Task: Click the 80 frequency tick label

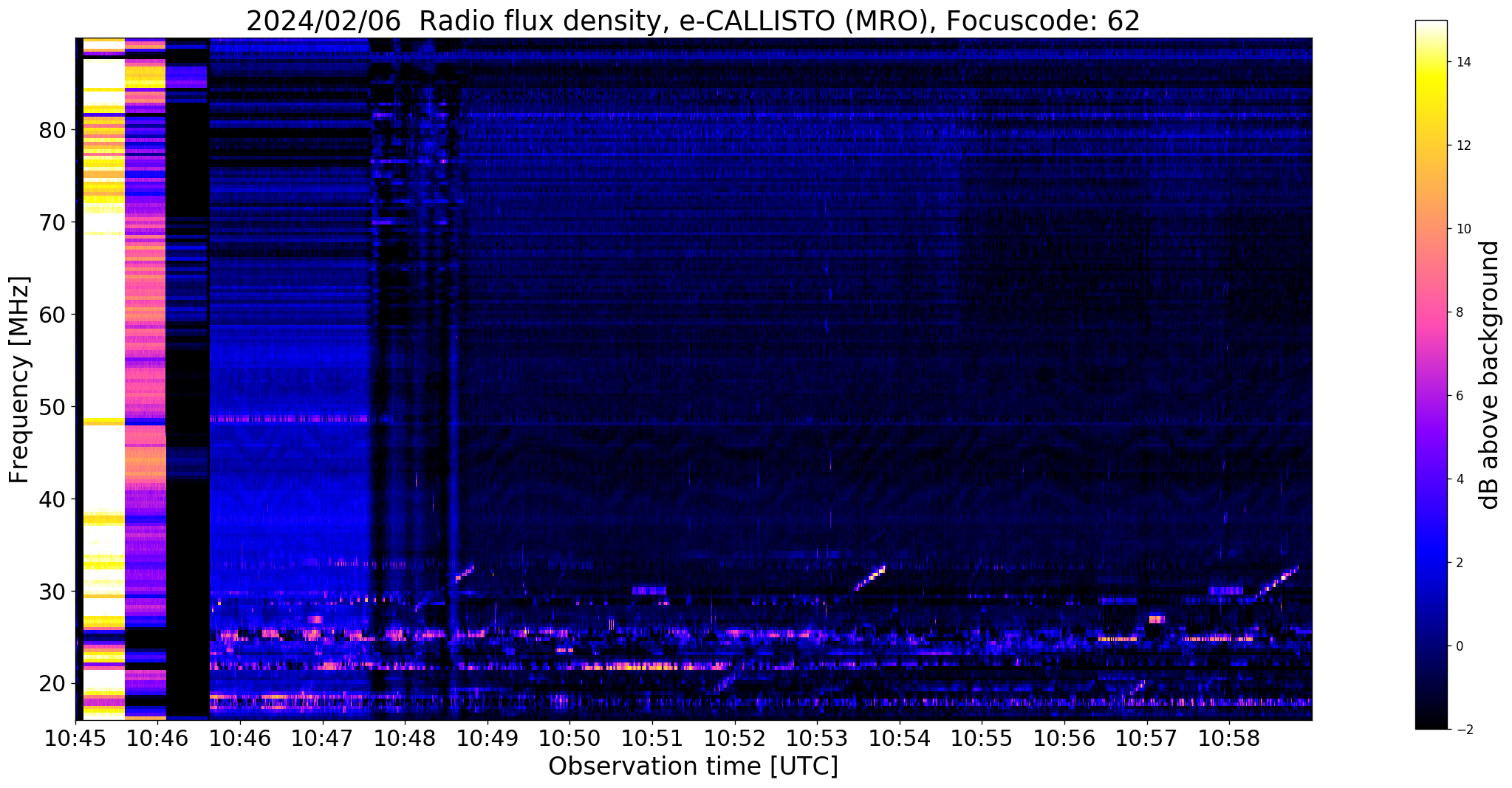Action: (53, 130)
